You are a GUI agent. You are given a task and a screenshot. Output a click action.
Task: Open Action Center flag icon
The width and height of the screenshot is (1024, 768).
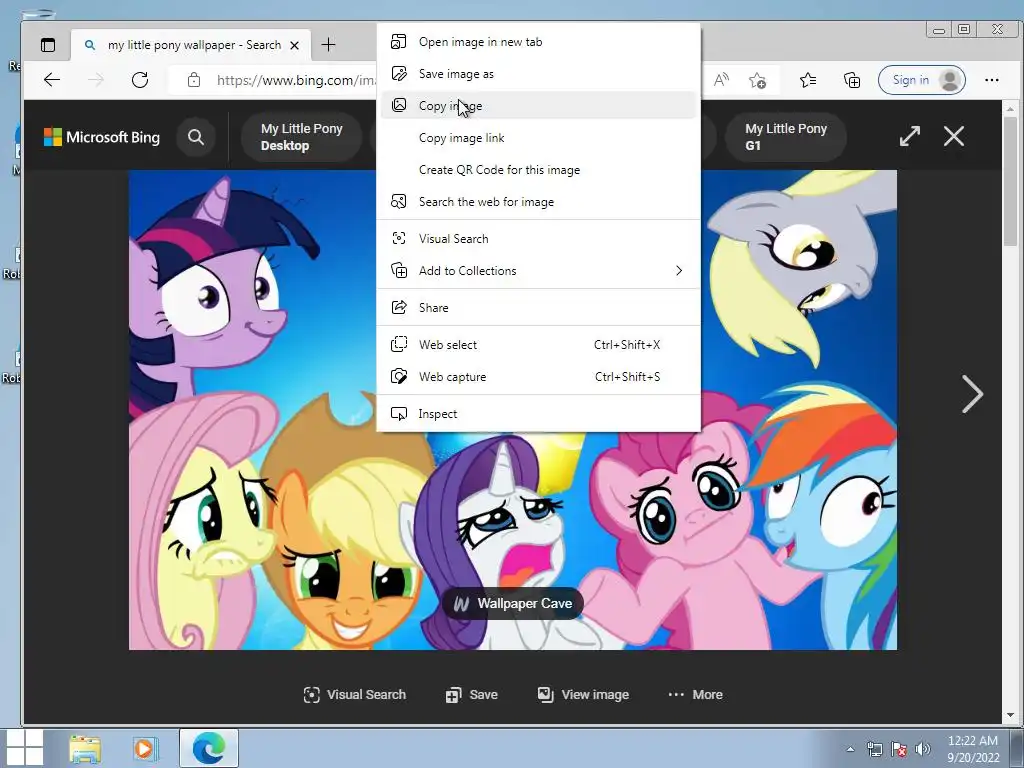click(899, 749)
